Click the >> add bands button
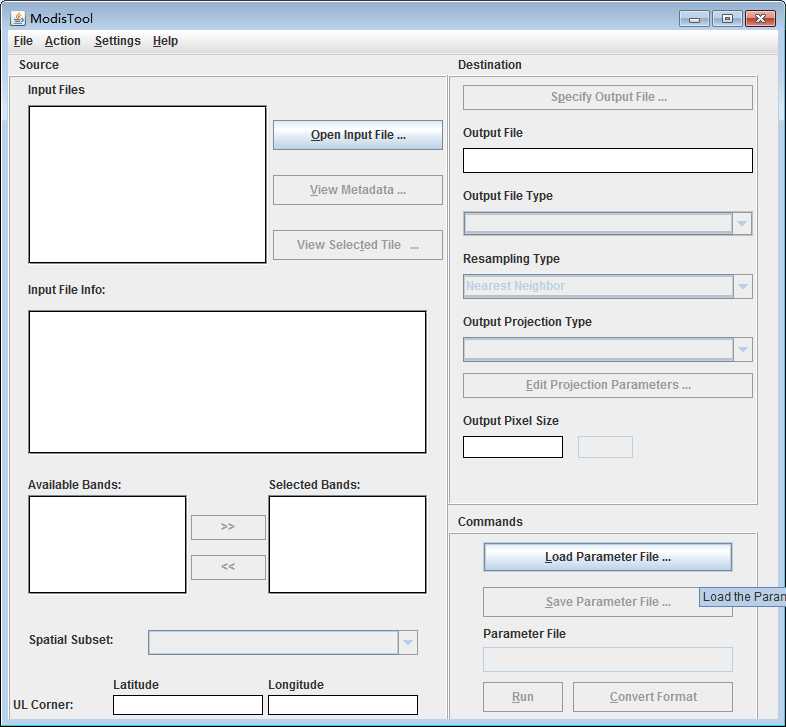 228,527
